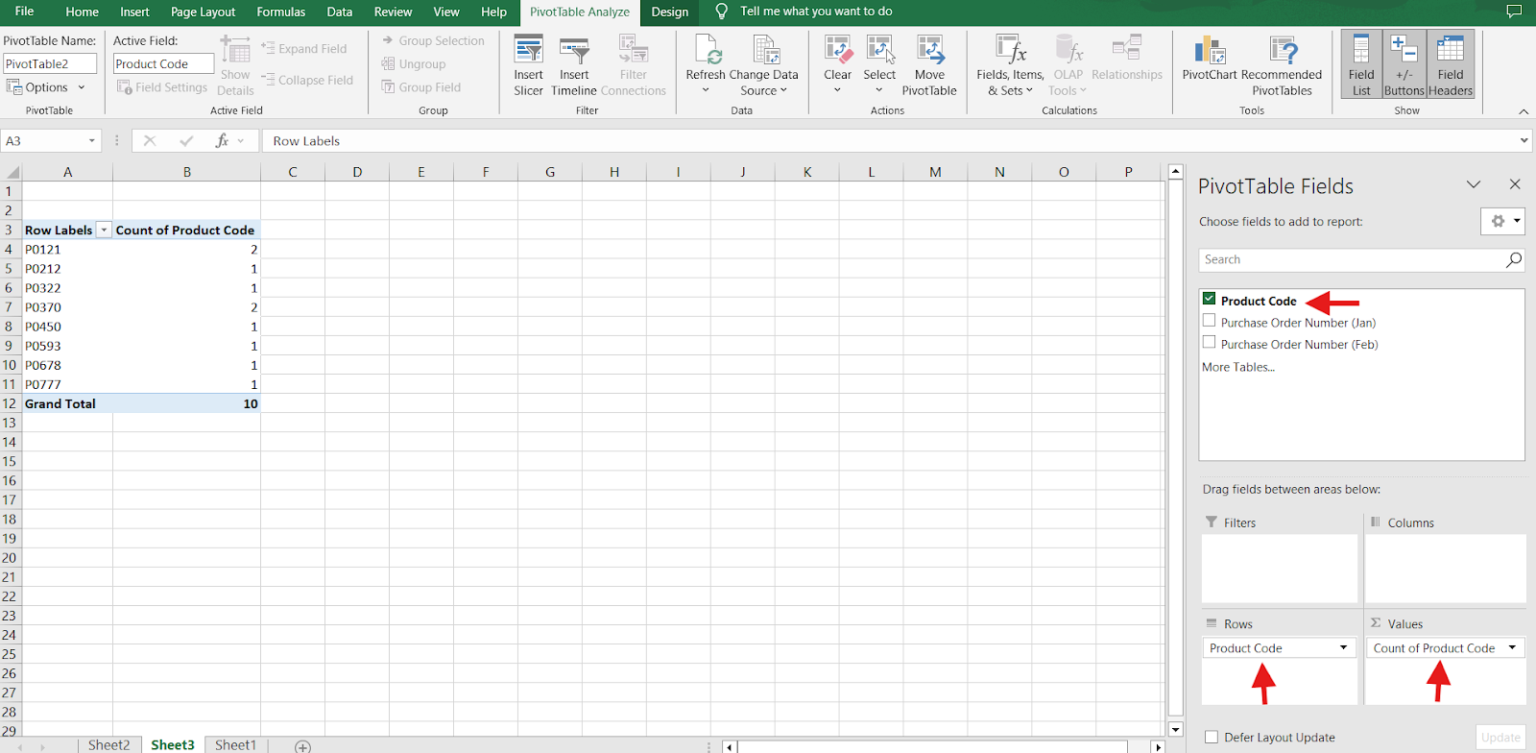The height and width of the screenshot is (753, 1536).
Task: Create a PivotChart
Action: pyautogui.click(x=1210, y=60)
